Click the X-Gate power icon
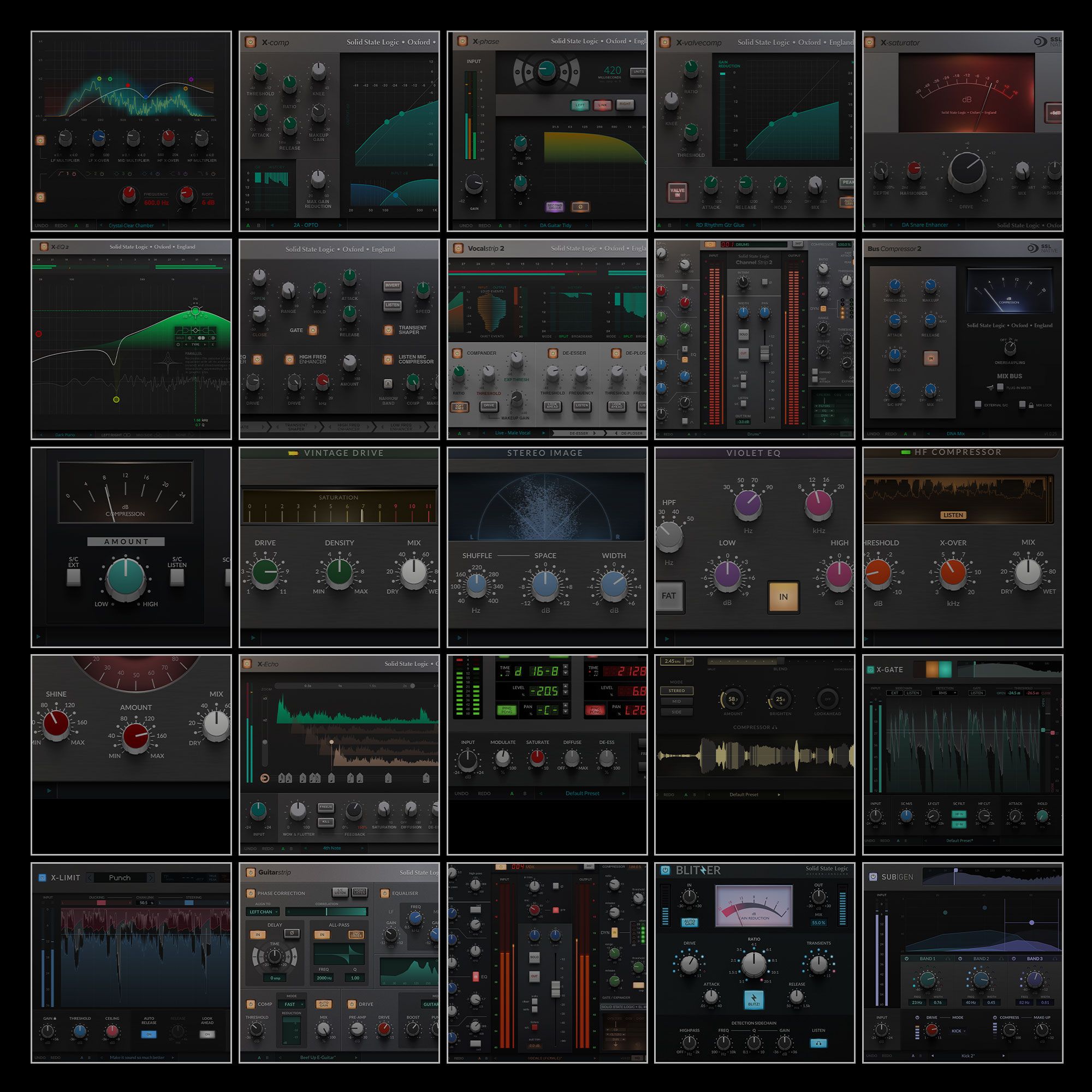Image resolution: width=1092 pixels, height=1092 pixels. pyautogui.click(x=870, y=670)
